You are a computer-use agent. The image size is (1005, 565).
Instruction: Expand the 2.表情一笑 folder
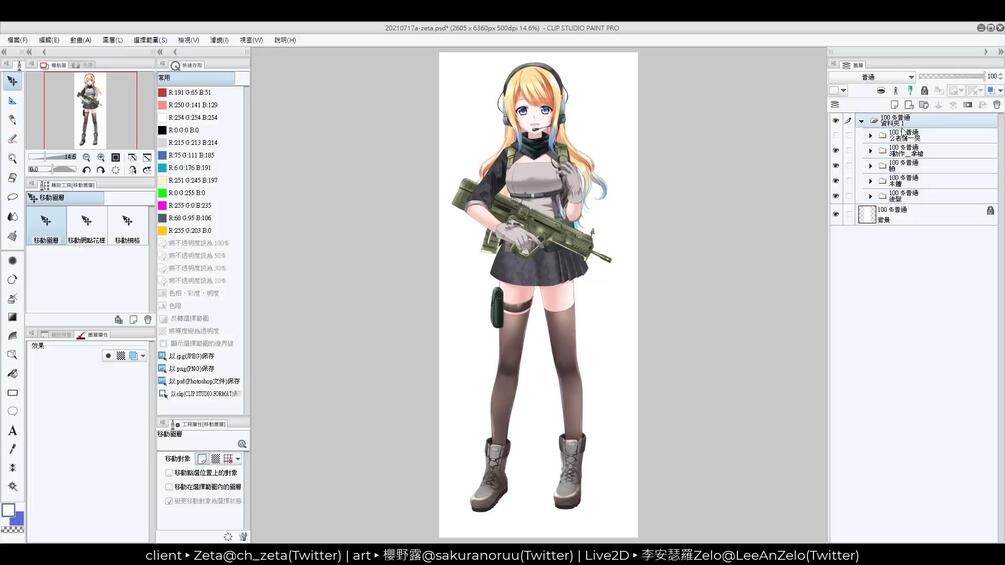point(870,135)
